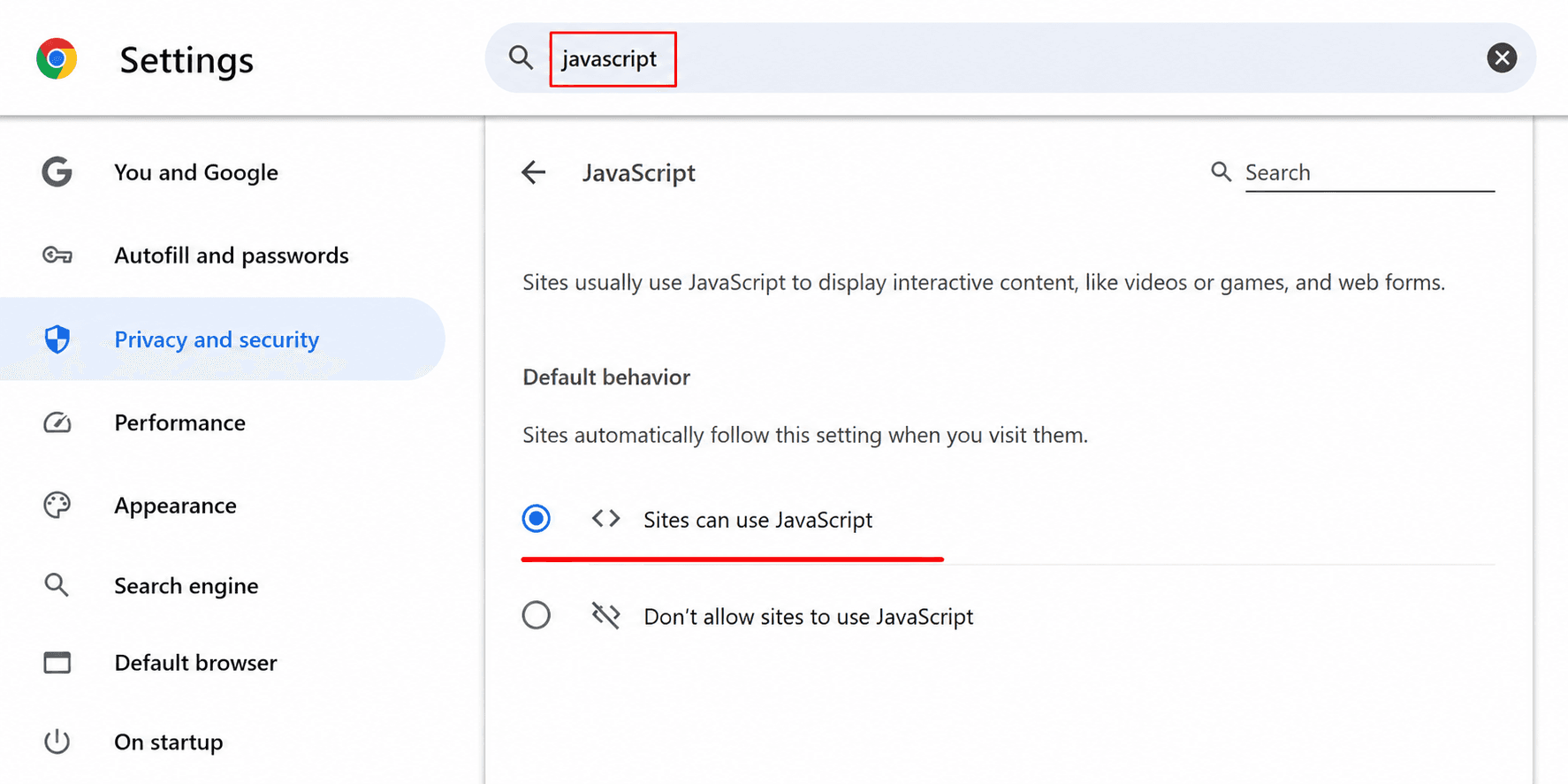This screenshot has width=1568, height=784.
Task: Open Performance settings
Action: click(180, 422)
